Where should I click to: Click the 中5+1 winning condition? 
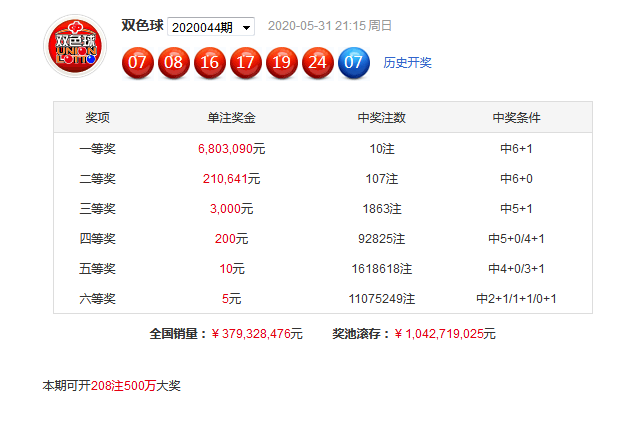click(x=516, y=209)
